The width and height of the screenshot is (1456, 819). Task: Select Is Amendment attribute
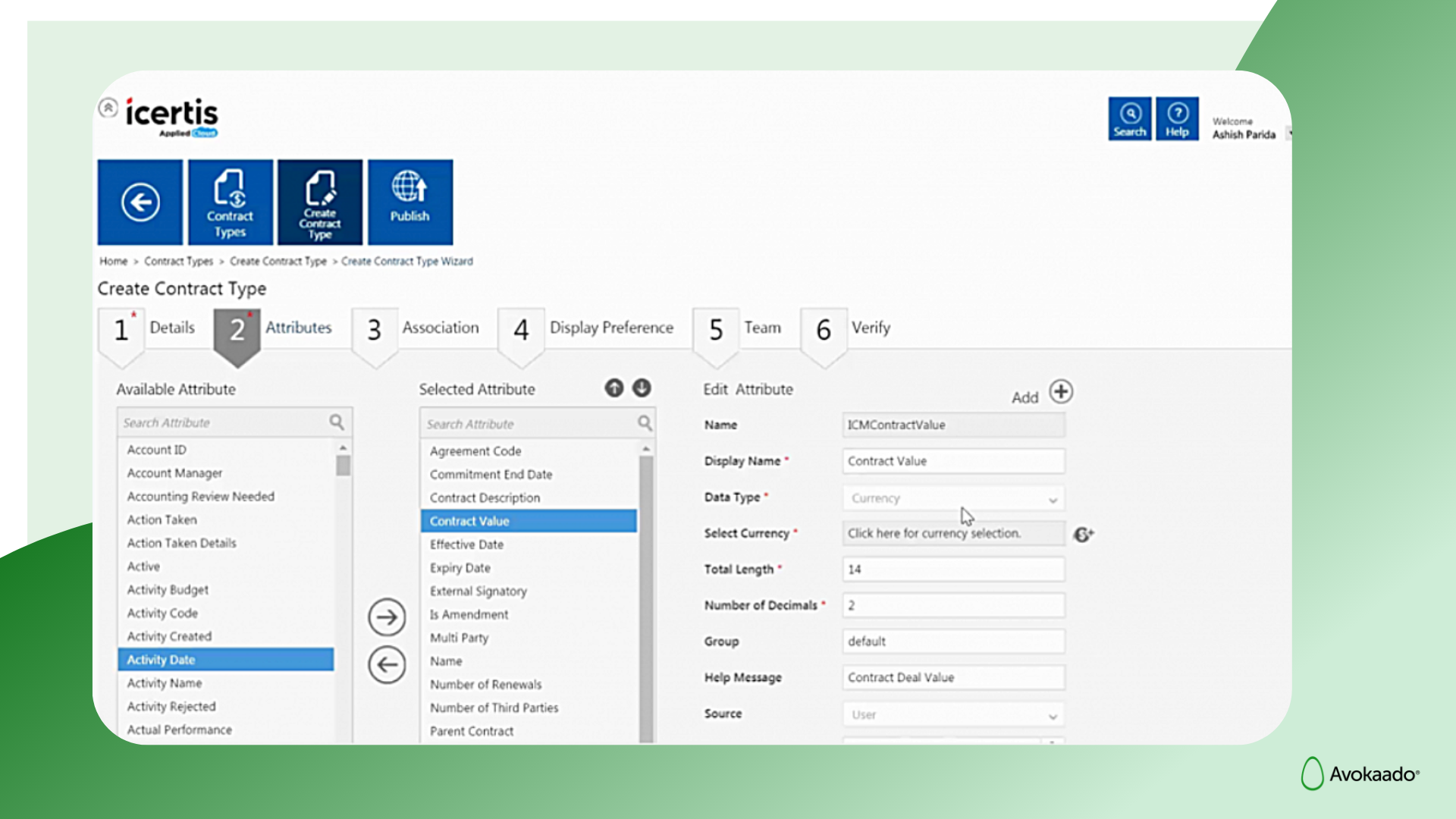tap(529, 615)
